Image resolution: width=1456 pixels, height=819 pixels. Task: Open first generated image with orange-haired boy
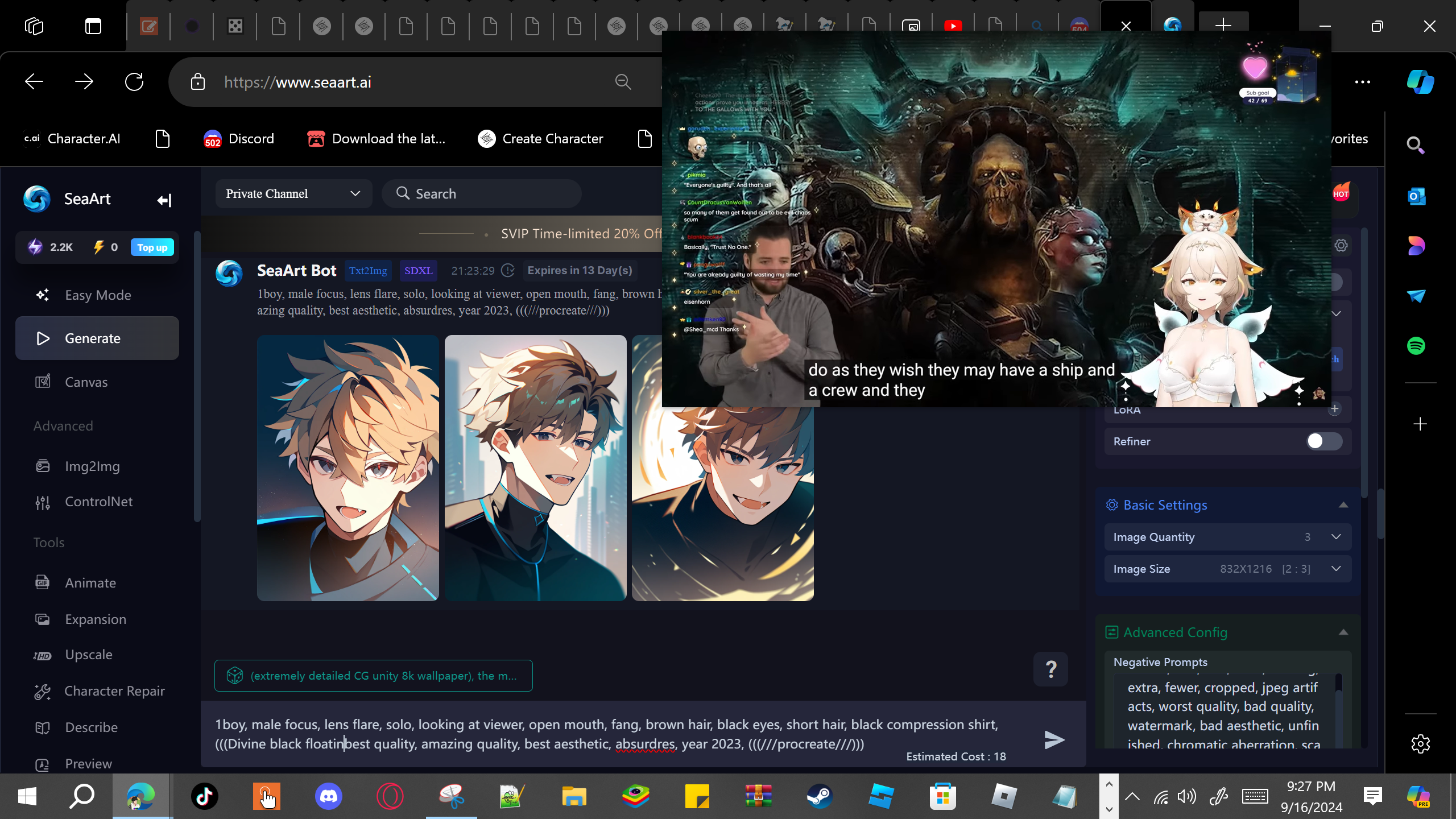tap(348, 468)
